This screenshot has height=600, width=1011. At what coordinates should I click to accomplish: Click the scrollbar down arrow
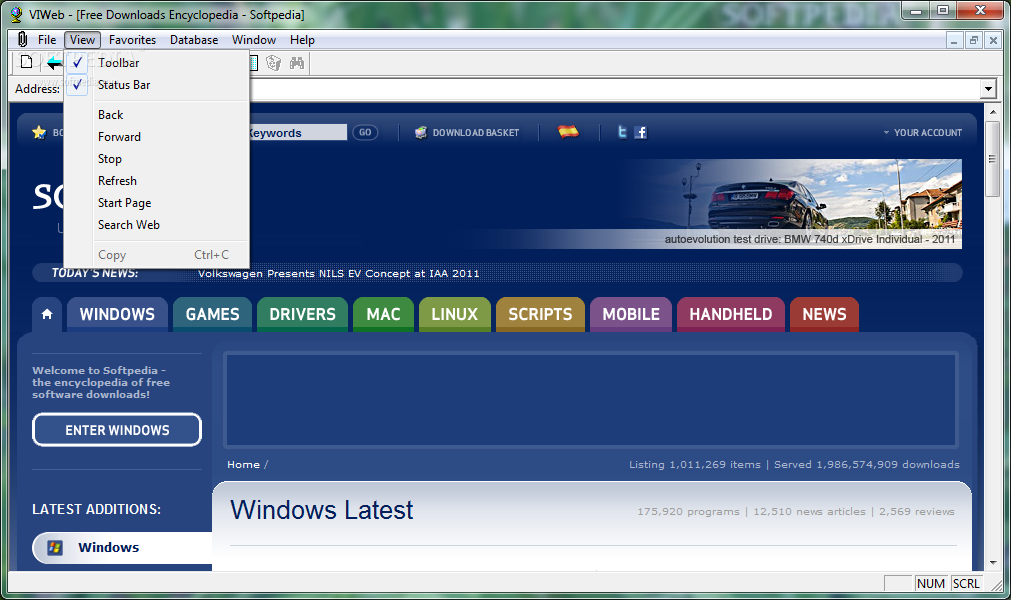tap(993, 563)
